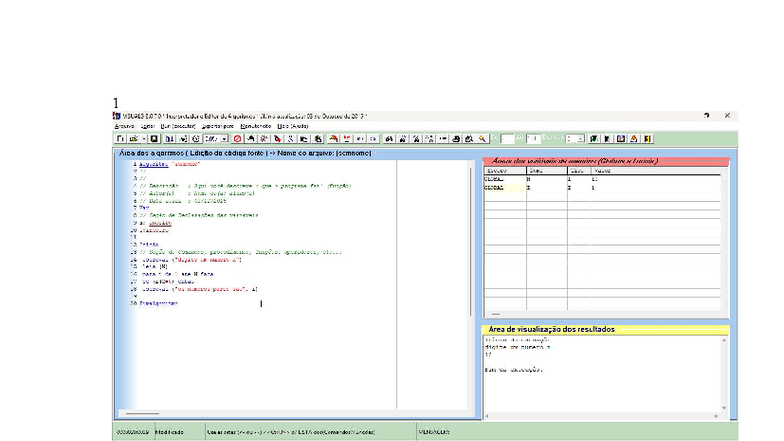Select the GLOBAL row for variable N
Screen dimensions: 784x441
tap(602, 179)
